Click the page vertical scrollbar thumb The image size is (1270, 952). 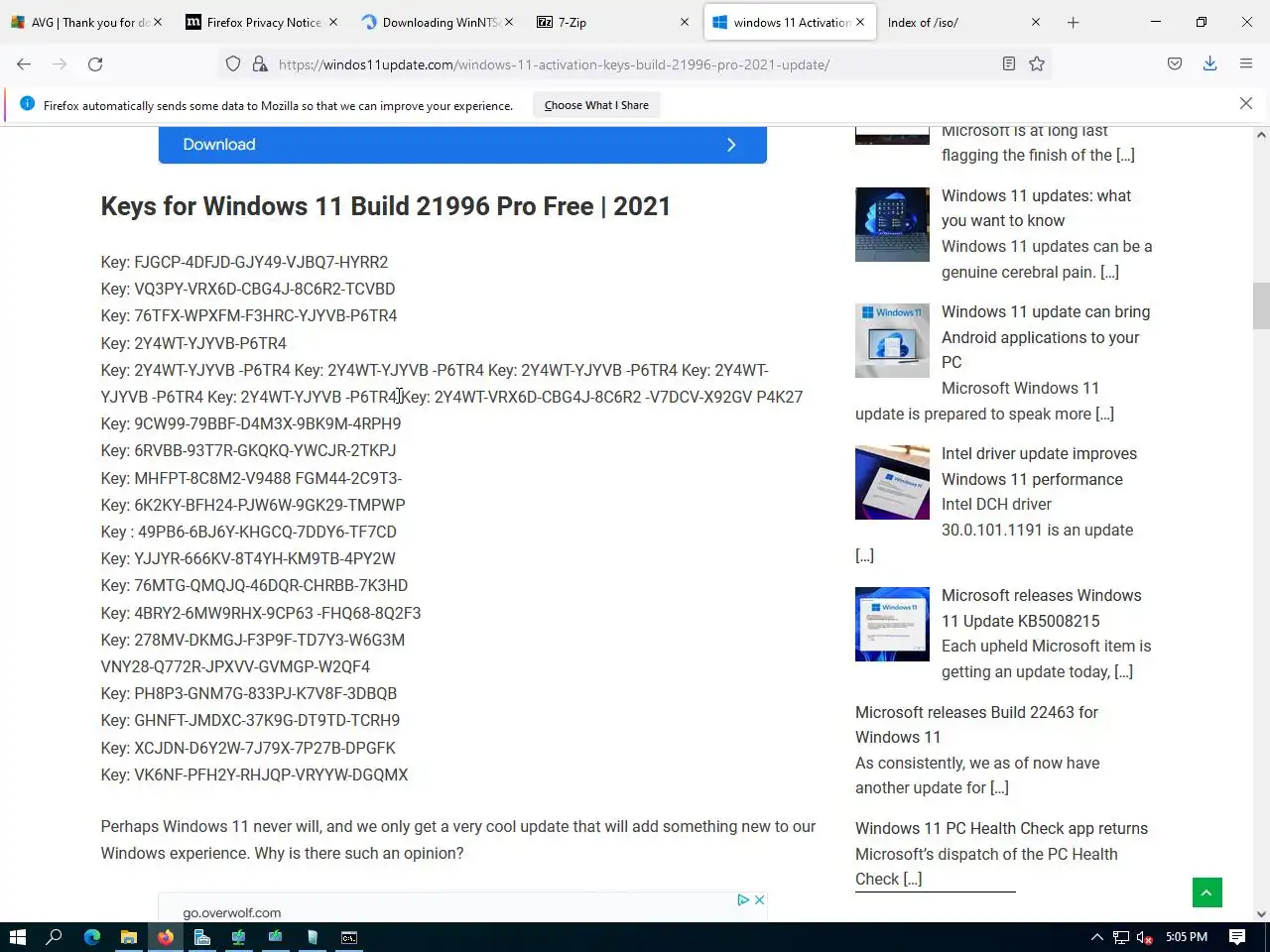[1261, 305]
